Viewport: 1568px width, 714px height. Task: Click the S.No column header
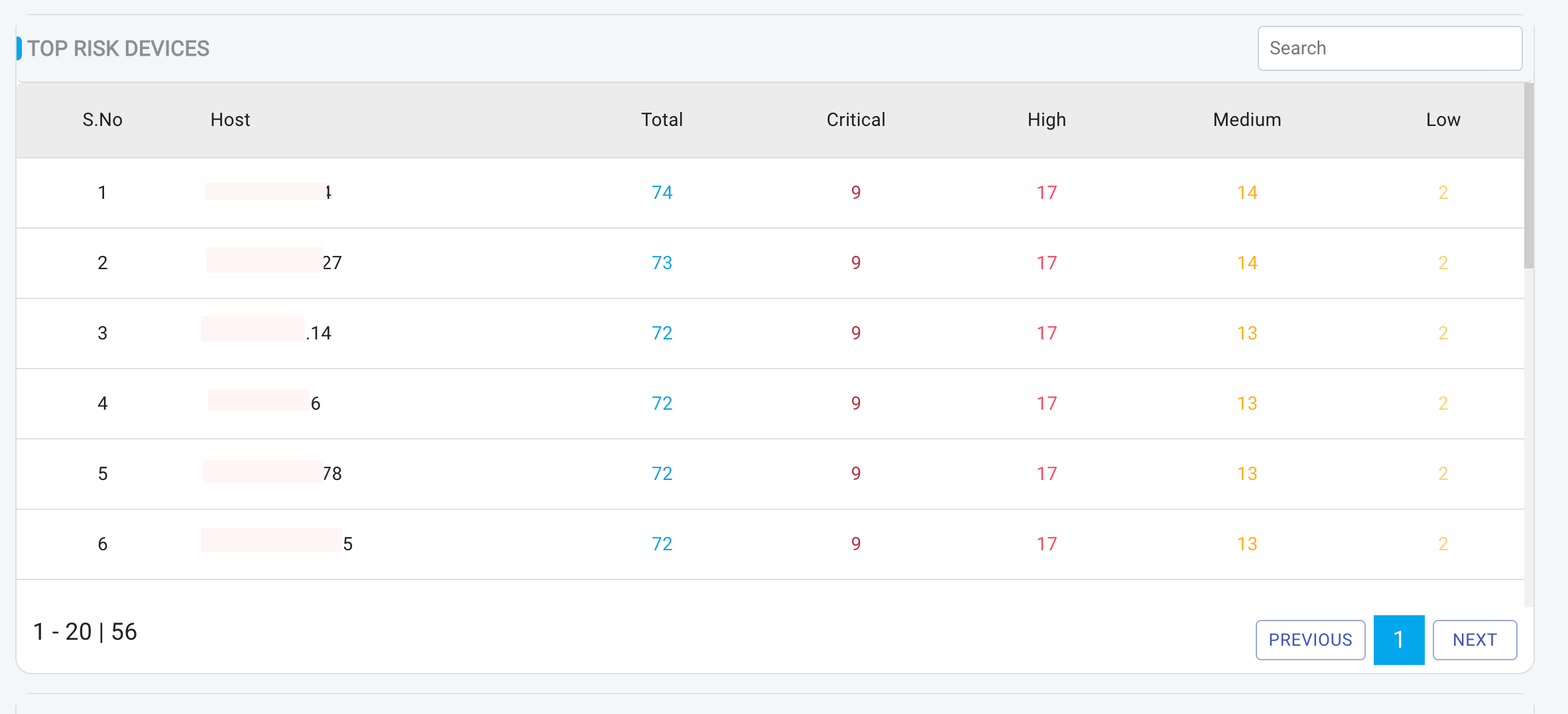point(102,120)
